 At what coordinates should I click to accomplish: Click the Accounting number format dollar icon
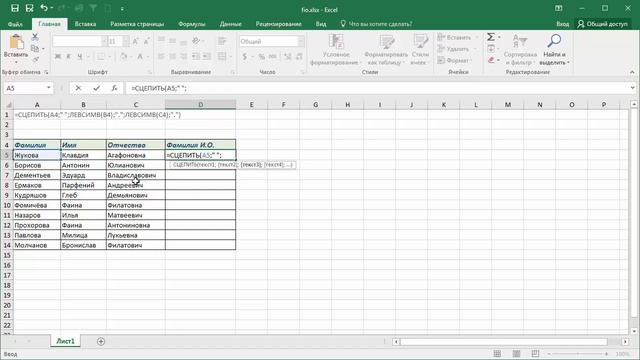coord(244,56)
